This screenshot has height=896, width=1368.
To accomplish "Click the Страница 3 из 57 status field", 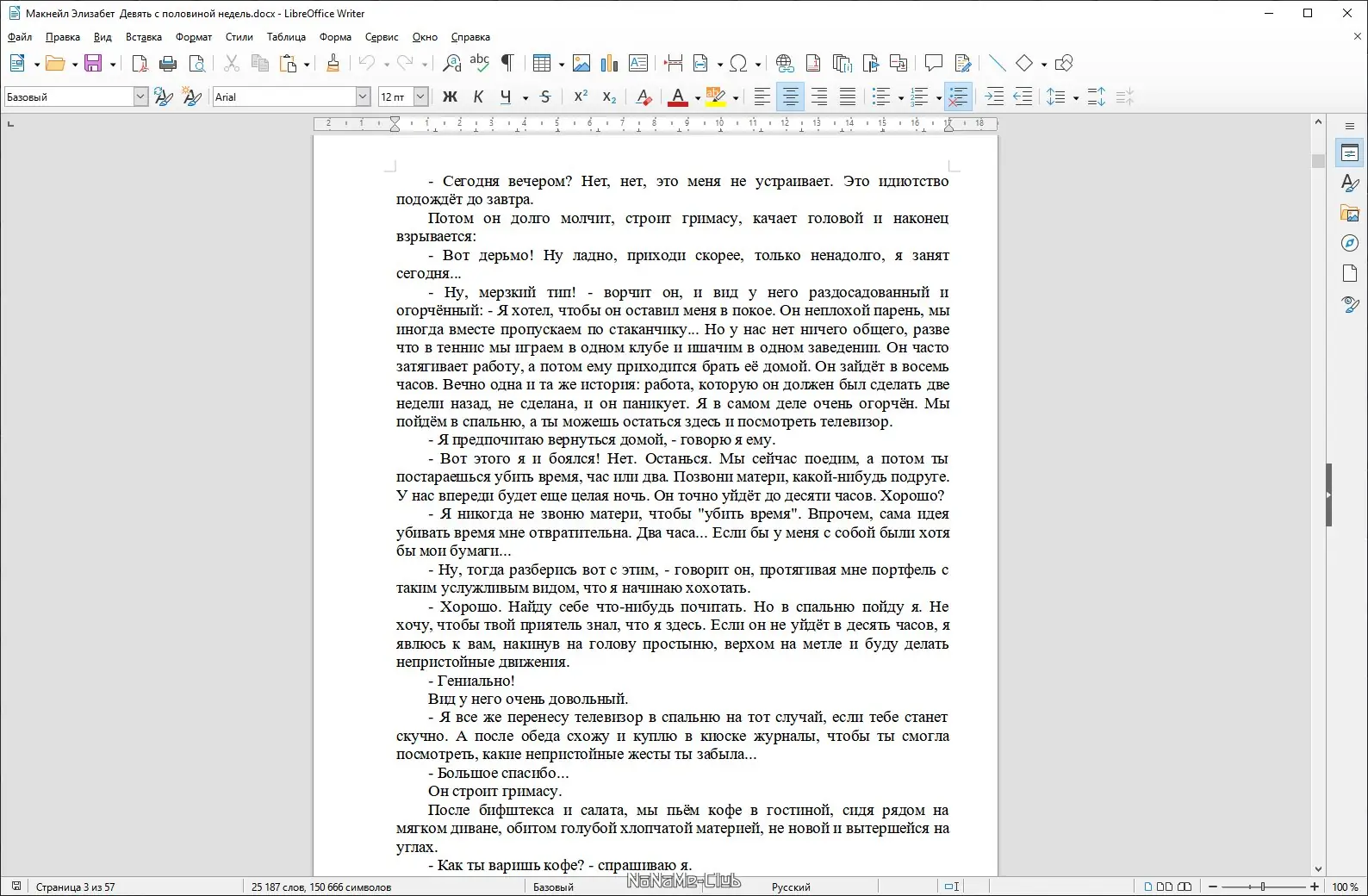I will (75, 887).
